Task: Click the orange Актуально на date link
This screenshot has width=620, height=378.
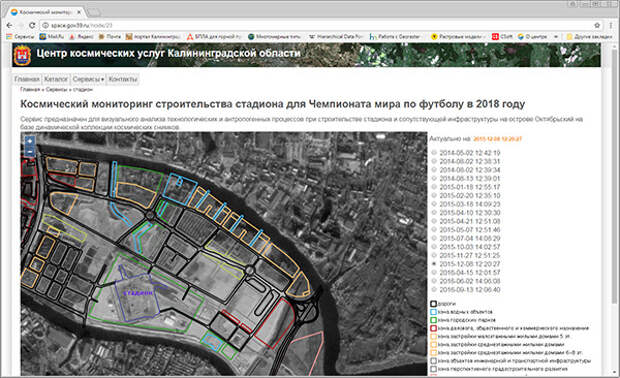Action: (x=497, y=139)
